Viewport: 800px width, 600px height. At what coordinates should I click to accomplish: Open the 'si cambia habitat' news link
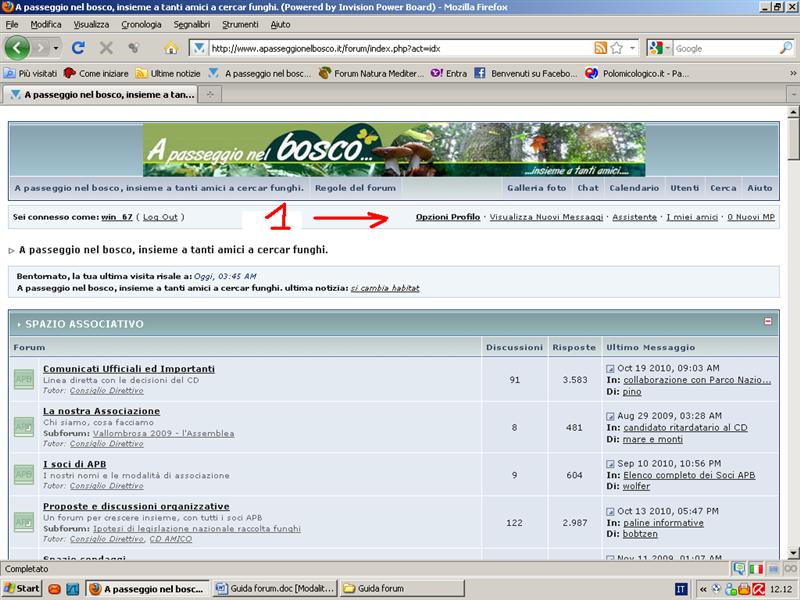tap(385, 288)
